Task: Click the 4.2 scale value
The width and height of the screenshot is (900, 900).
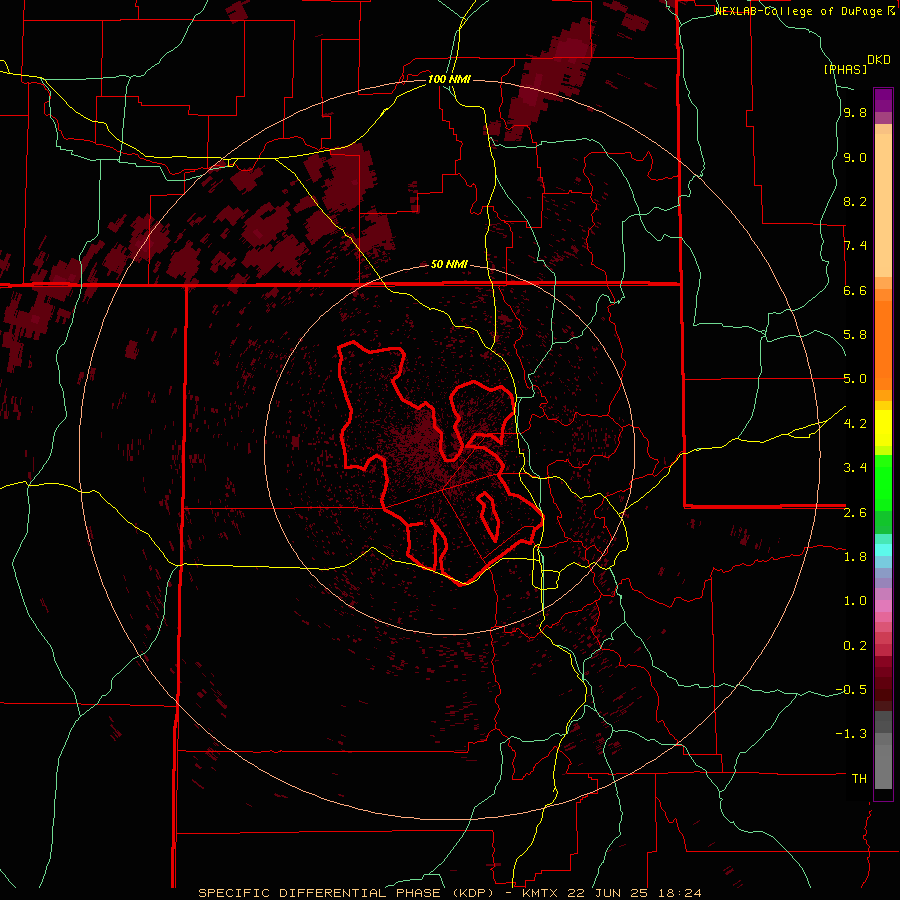Action: point(855,424)
